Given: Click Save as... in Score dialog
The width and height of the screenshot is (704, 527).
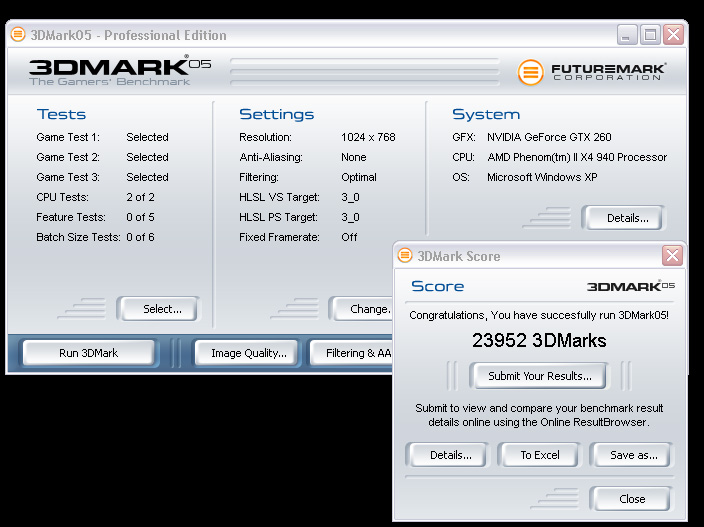Looking at the screenshot, I should (631, 455).
